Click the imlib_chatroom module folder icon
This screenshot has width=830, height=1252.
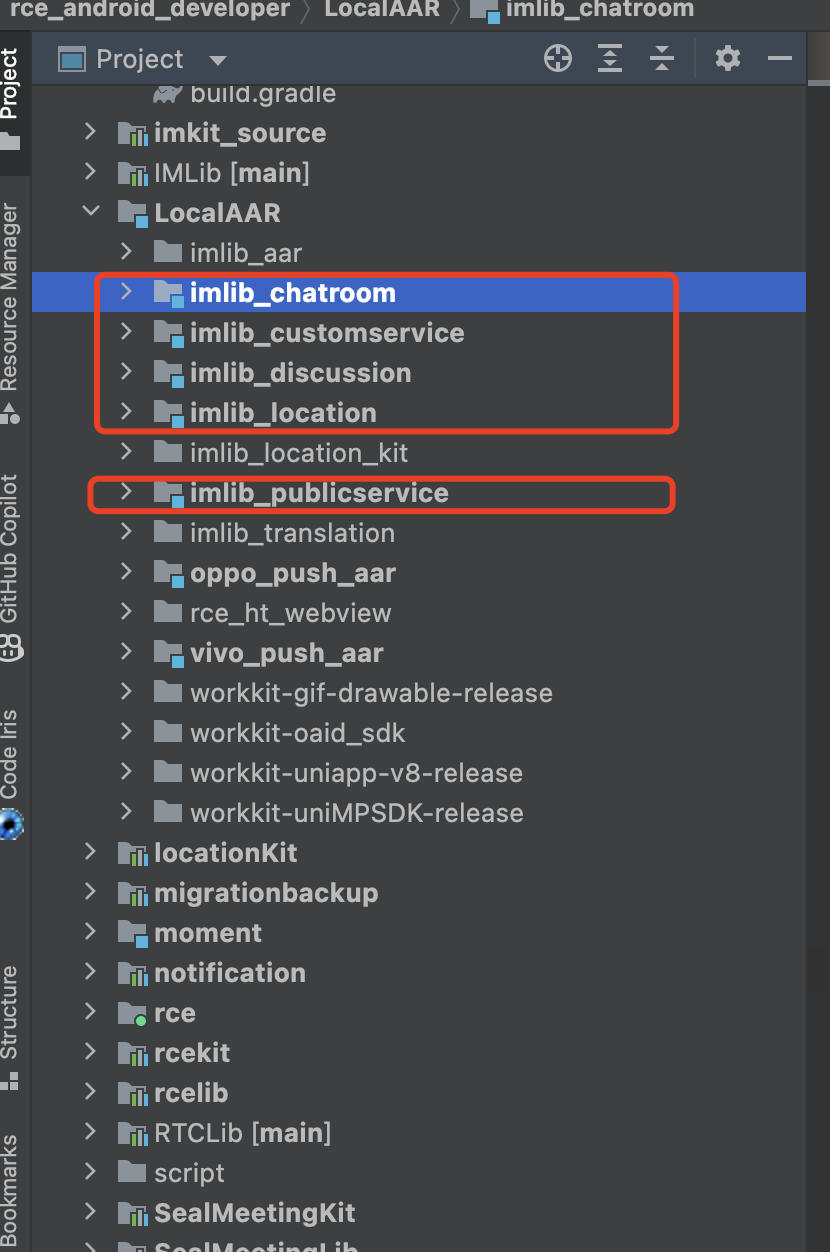tap(168, 293)
